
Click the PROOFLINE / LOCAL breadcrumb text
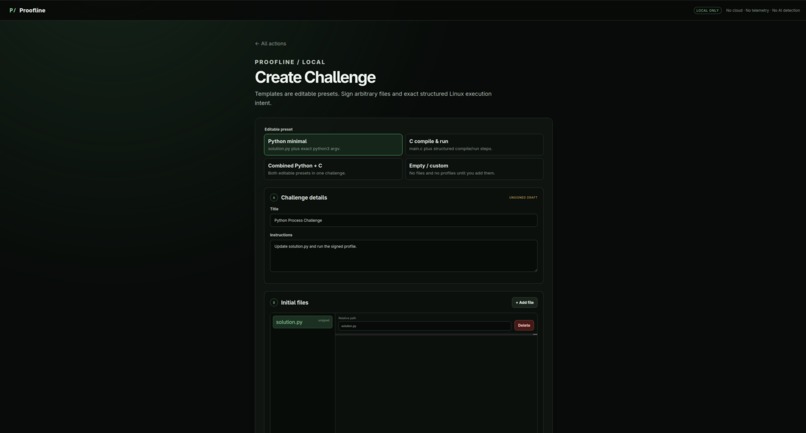pos(290,62)
